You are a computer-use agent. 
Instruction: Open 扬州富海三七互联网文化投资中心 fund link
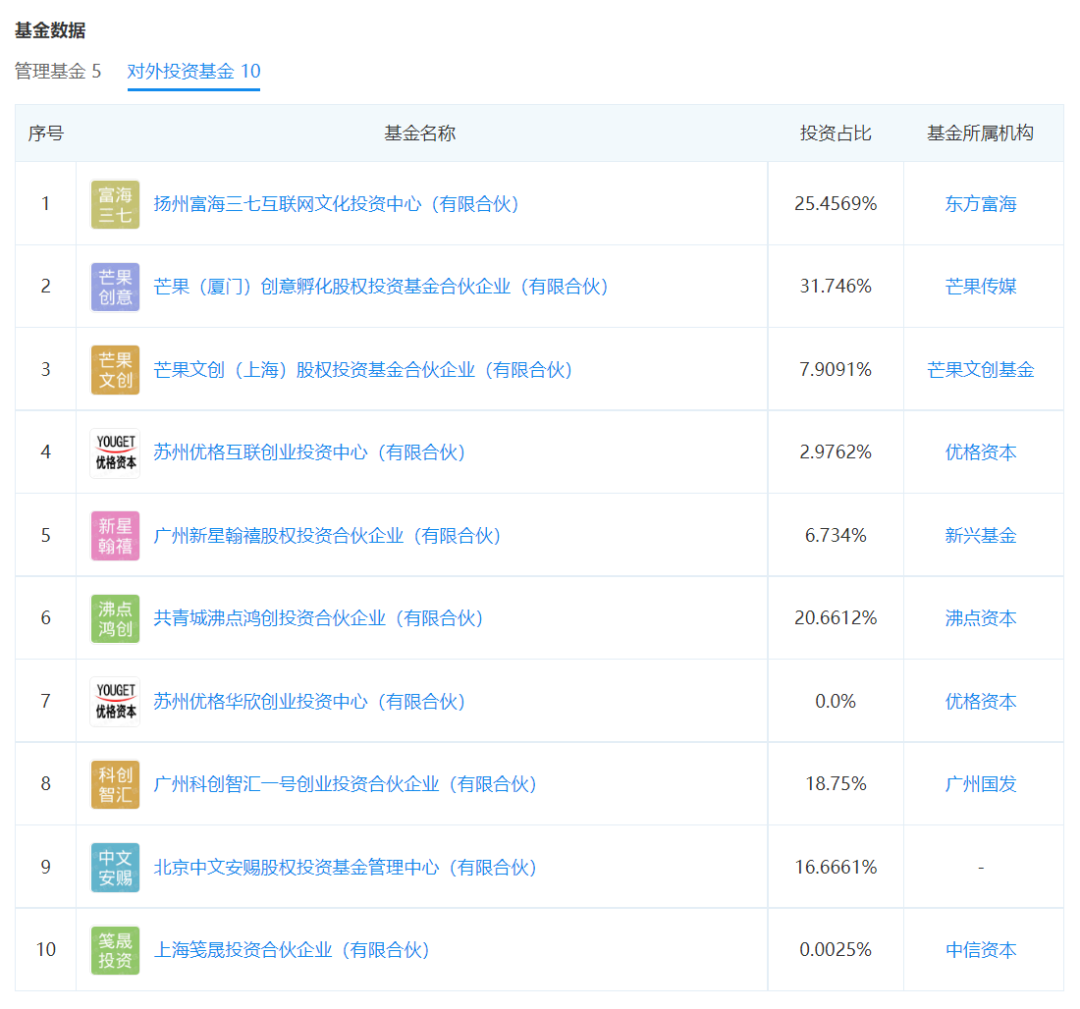coord(336,204)
